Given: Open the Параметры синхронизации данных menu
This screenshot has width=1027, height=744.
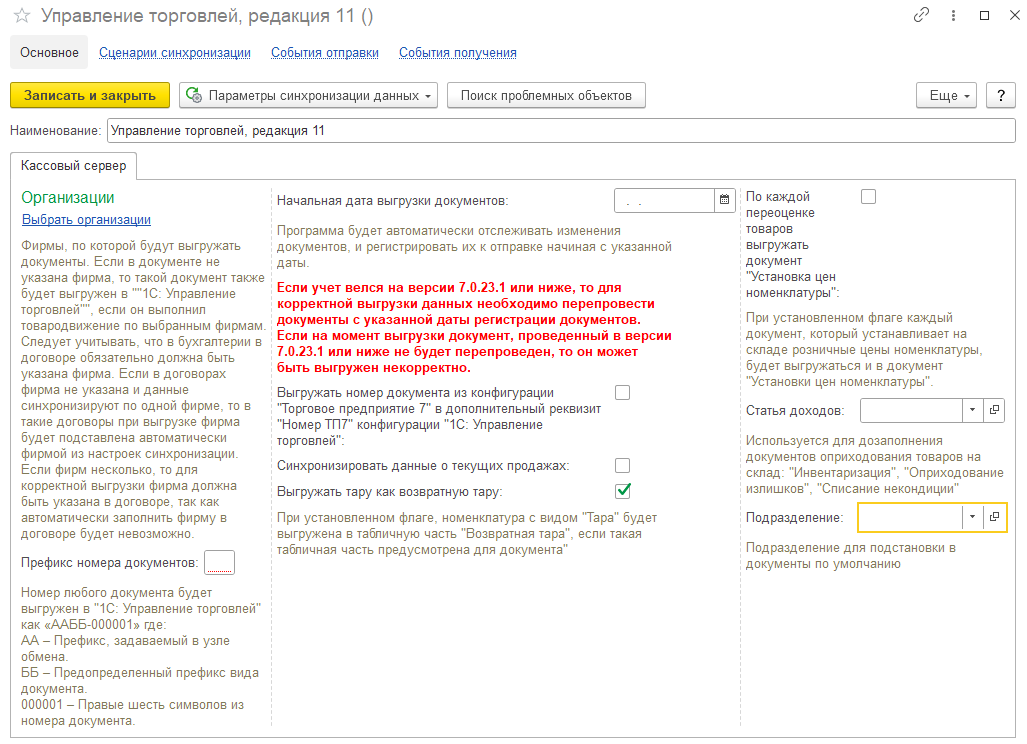Looking at the screenshot, I should pos(309,95).
